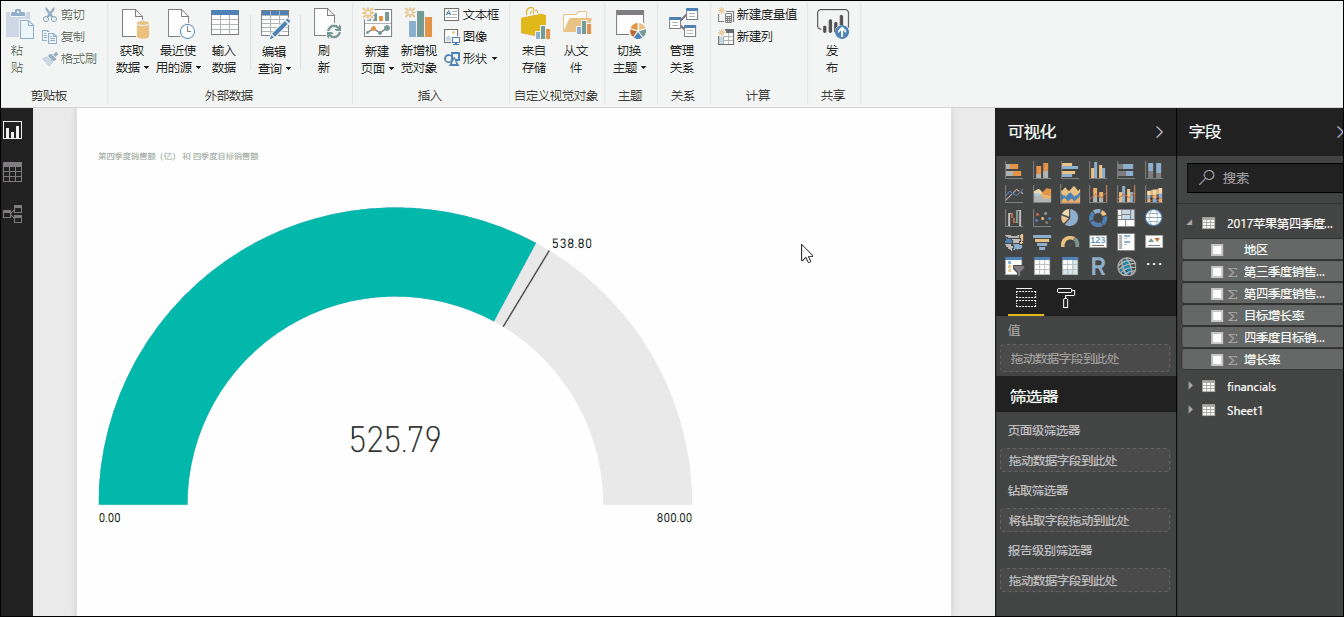Pick the ArcGIS map visual
The image size is (1344, 617).
click(x=1126, y=266)
